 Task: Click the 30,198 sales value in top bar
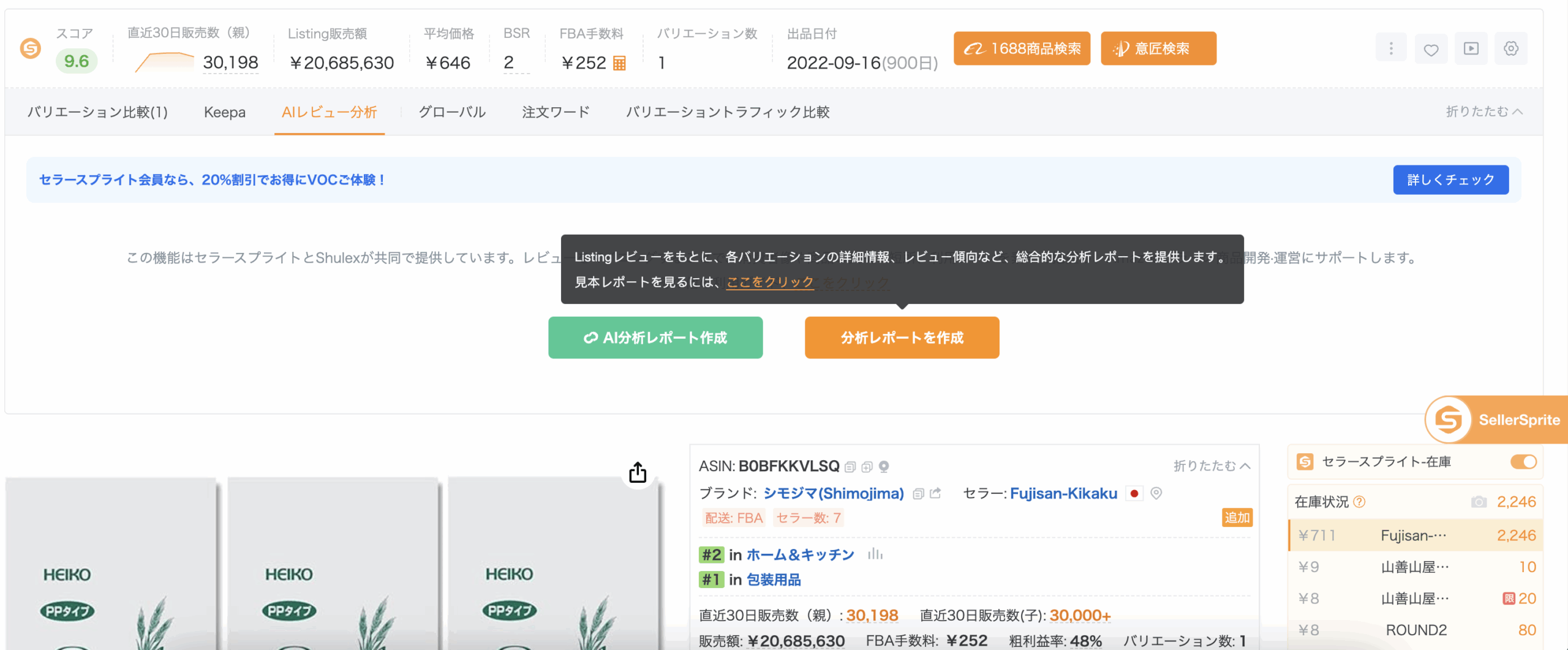(230, 62)
